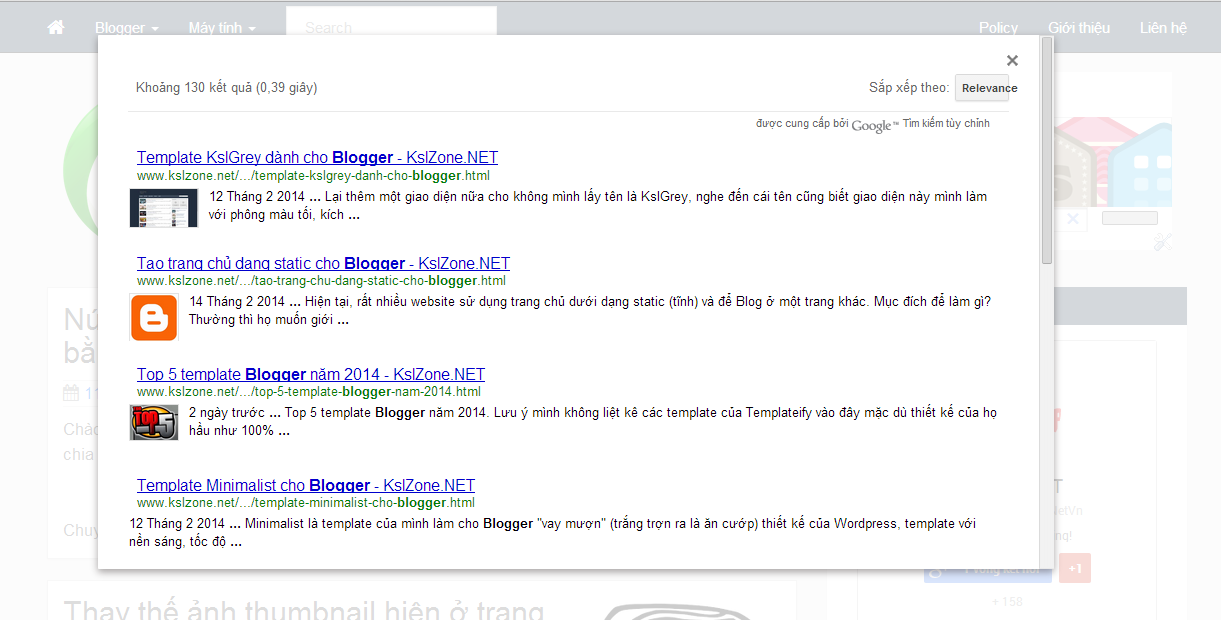The height and width of the screenshot is (620, 1221).
Task: Go to the Giới thiệu page
Action: 1079,28
